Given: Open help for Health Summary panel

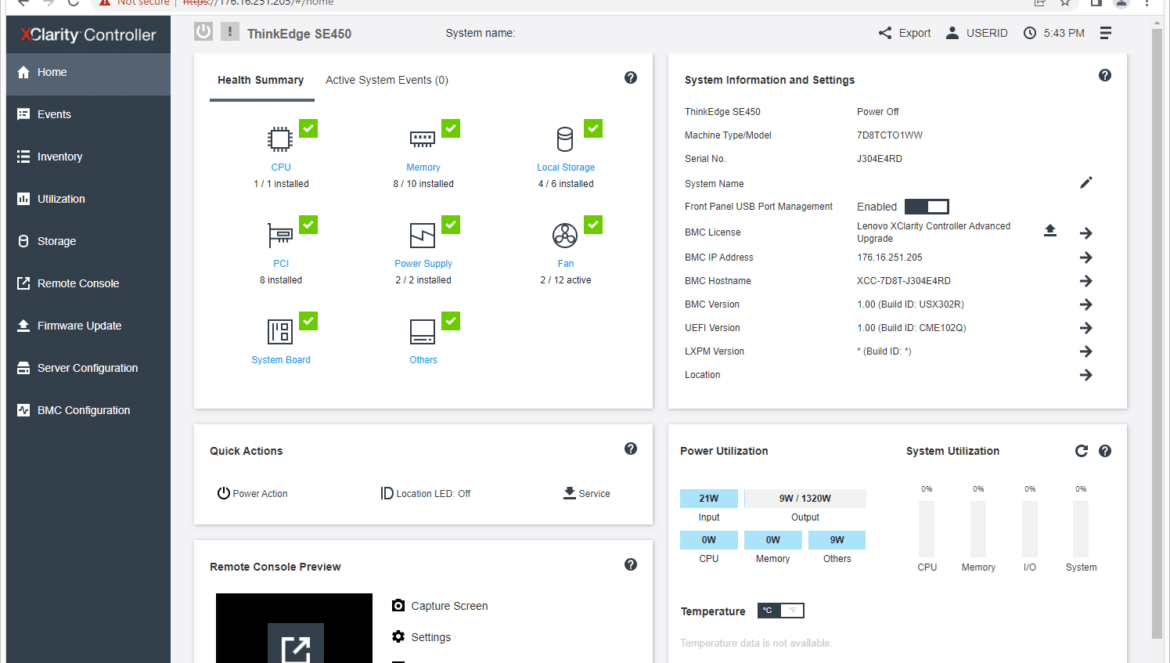Looking at the screenshot, I should pos(631,78).
